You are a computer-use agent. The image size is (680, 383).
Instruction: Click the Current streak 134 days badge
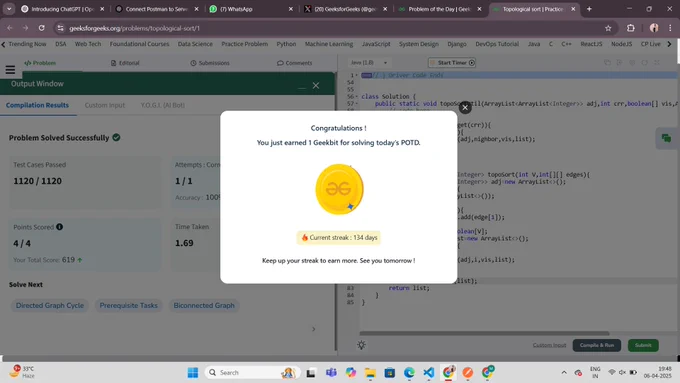[x=339, y=238]
